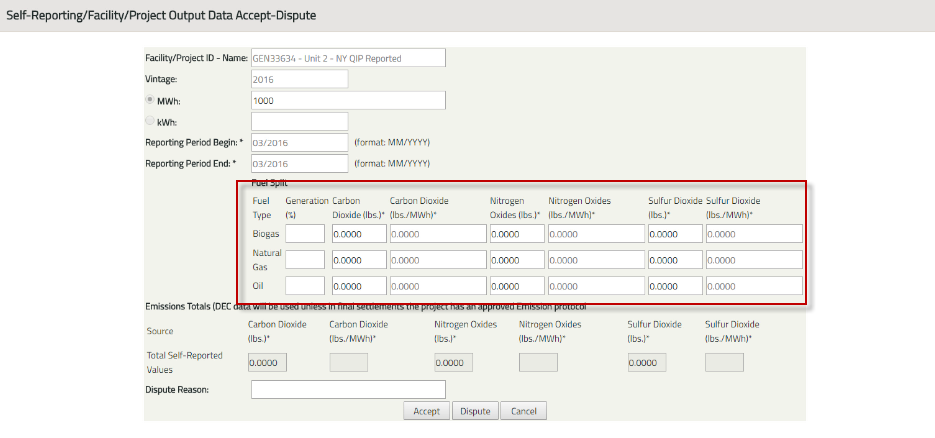The height and width of the screenshot is (438, 935).
Task: Click Biogas Sulfur Dioxide lbs/MWh field
Action: (x=754, y=234)
